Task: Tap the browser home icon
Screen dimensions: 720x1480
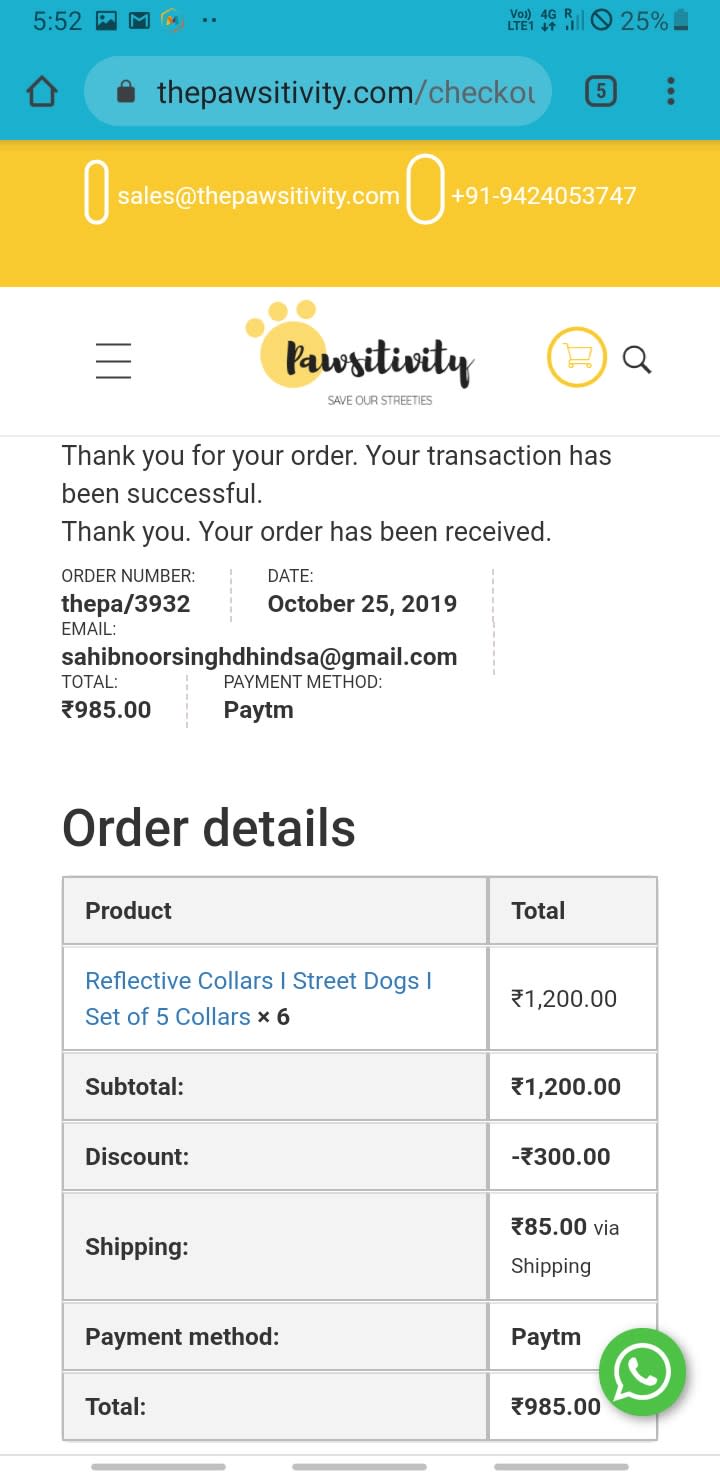Action: tap(42, 92)
